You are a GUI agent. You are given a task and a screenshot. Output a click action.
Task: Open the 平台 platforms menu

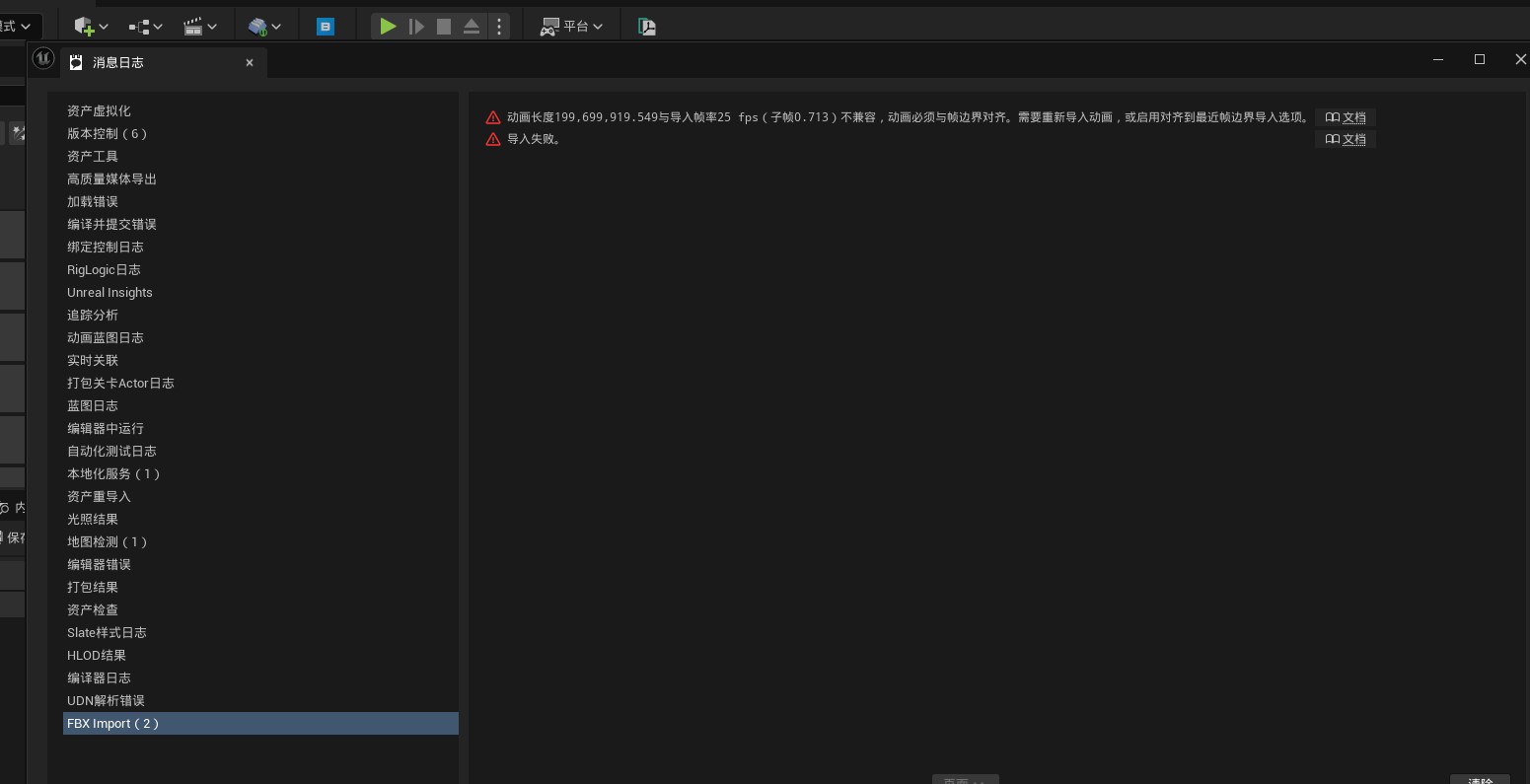tap(571, 27)
